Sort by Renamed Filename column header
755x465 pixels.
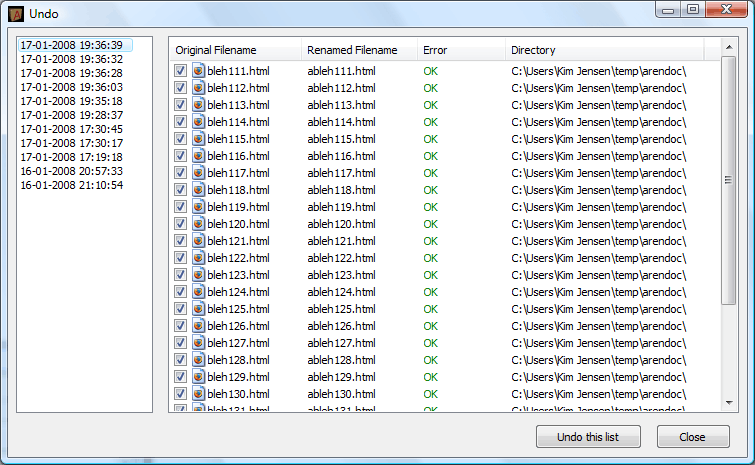click(359, 50)
